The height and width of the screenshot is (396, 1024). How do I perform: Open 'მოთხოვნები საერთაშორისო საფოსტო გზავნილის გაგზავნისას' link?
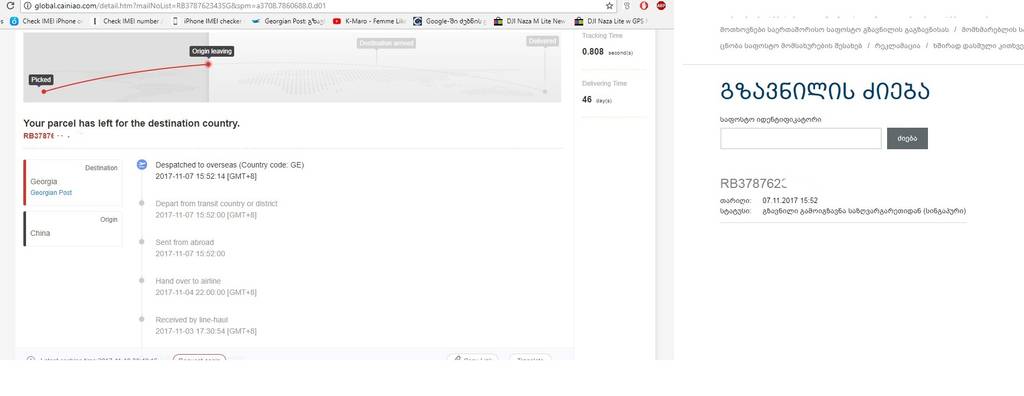pyautogui.click(x=834, y=29)
